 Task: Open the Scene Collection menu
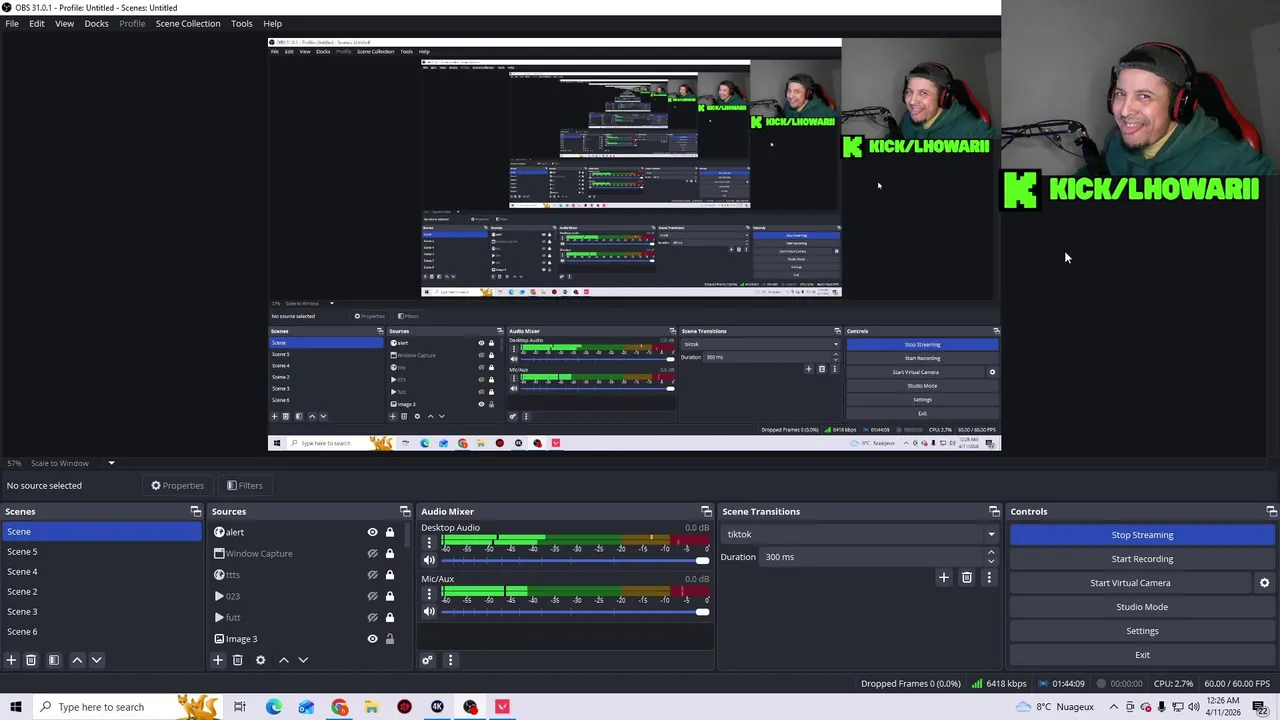pos(188,23)
